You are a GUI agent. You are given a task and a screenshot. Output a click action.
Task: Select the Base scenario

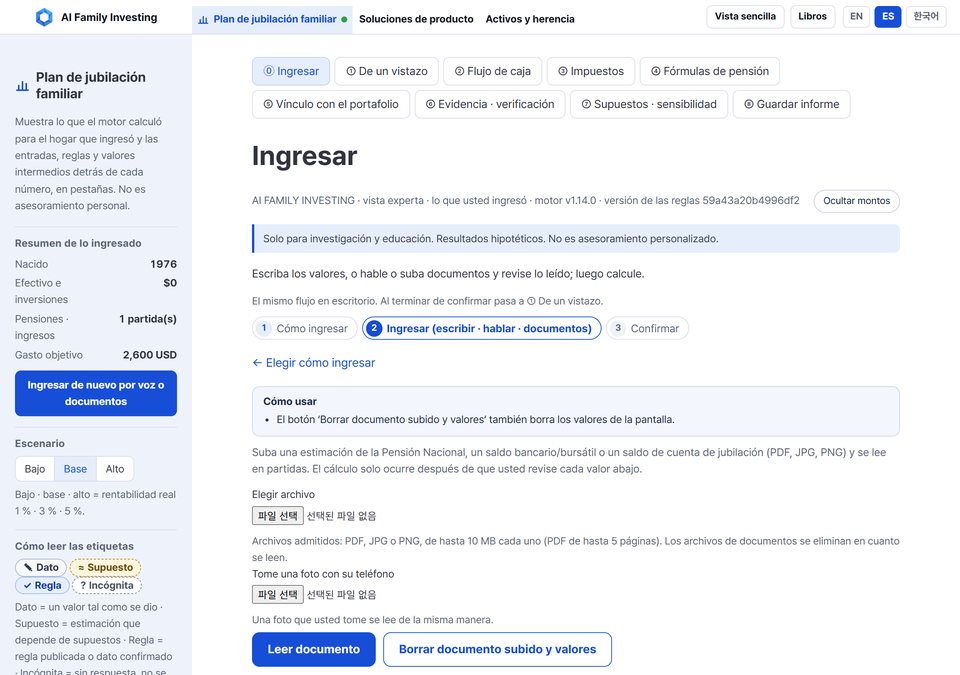point(75,469)
